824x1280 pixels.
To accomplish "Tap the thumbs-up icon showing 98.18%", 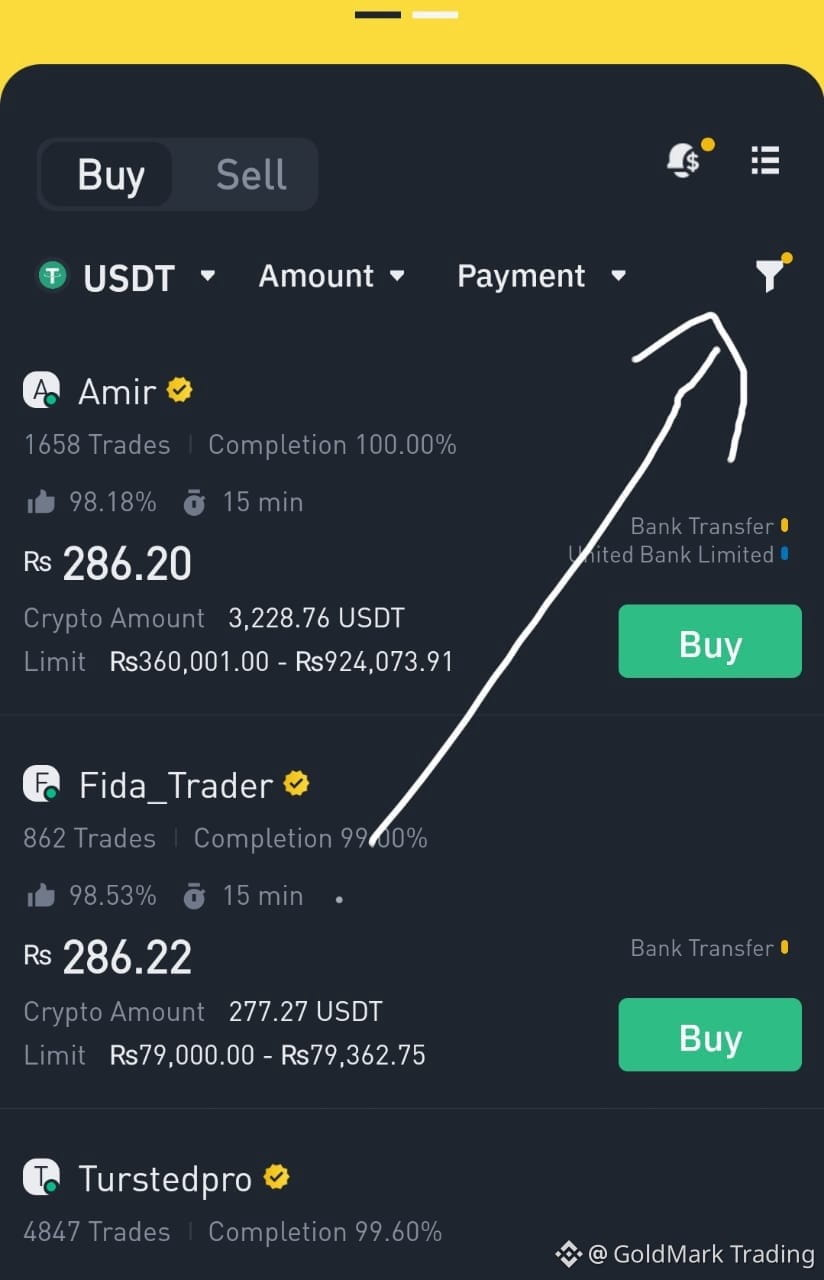I will click(41, 502).
